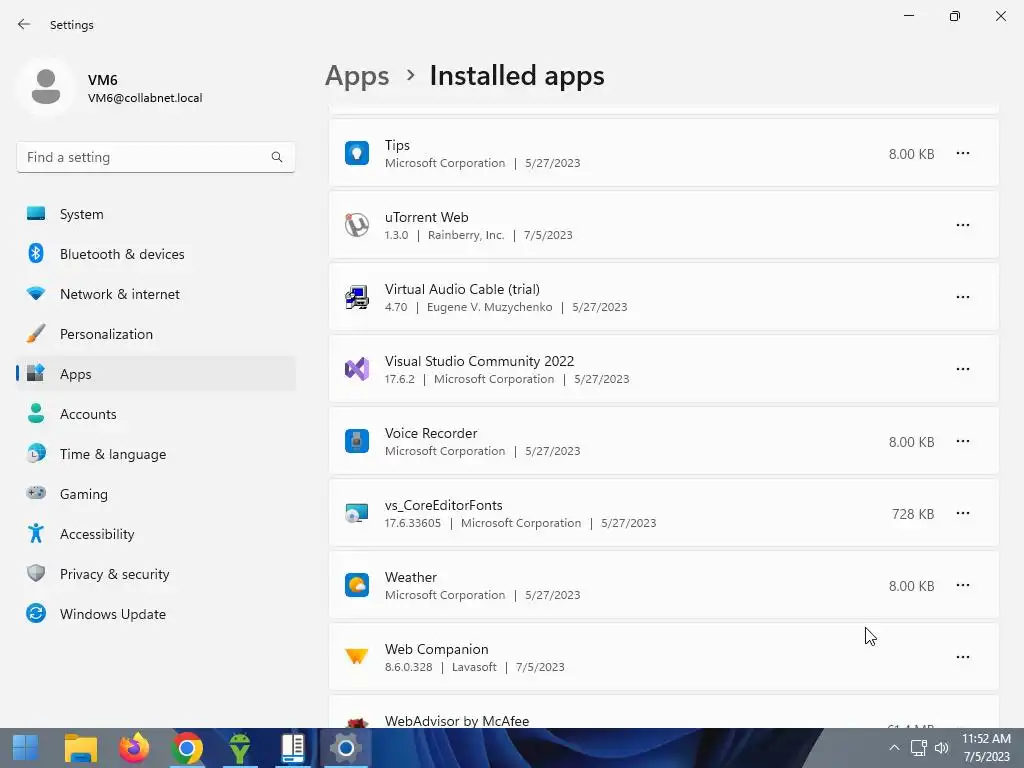This screenshot has height=768, width=1024.
Task: Launch Google Chrome from the taskbar
Action: coord(187,748)
